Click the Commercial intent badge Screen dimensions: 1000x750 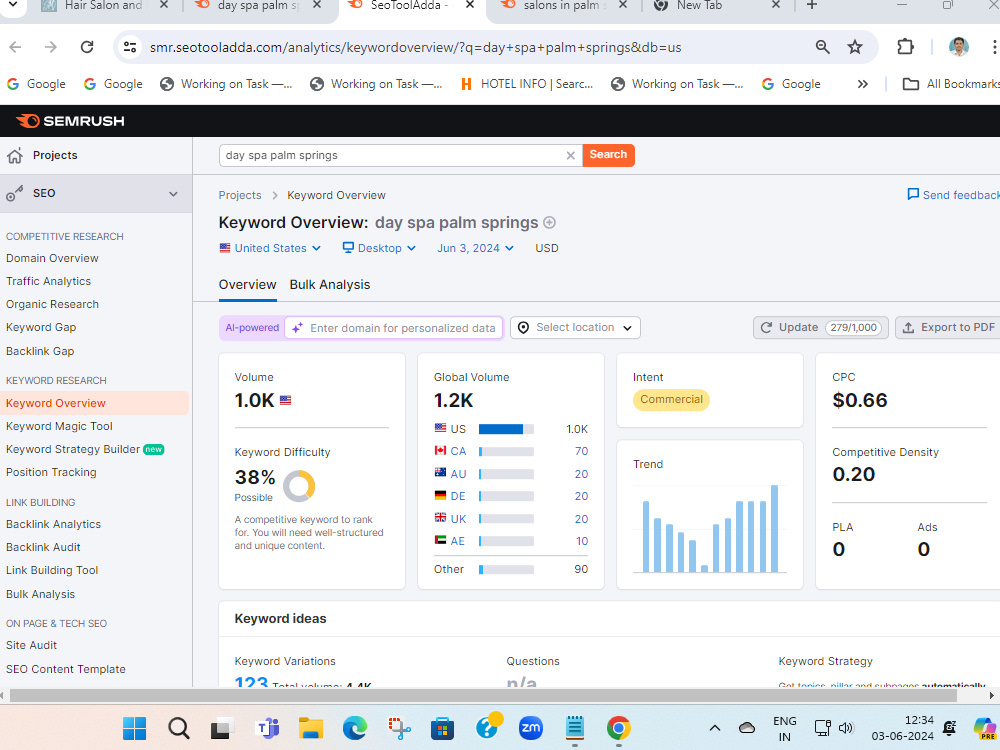click(x=672, y=399)
